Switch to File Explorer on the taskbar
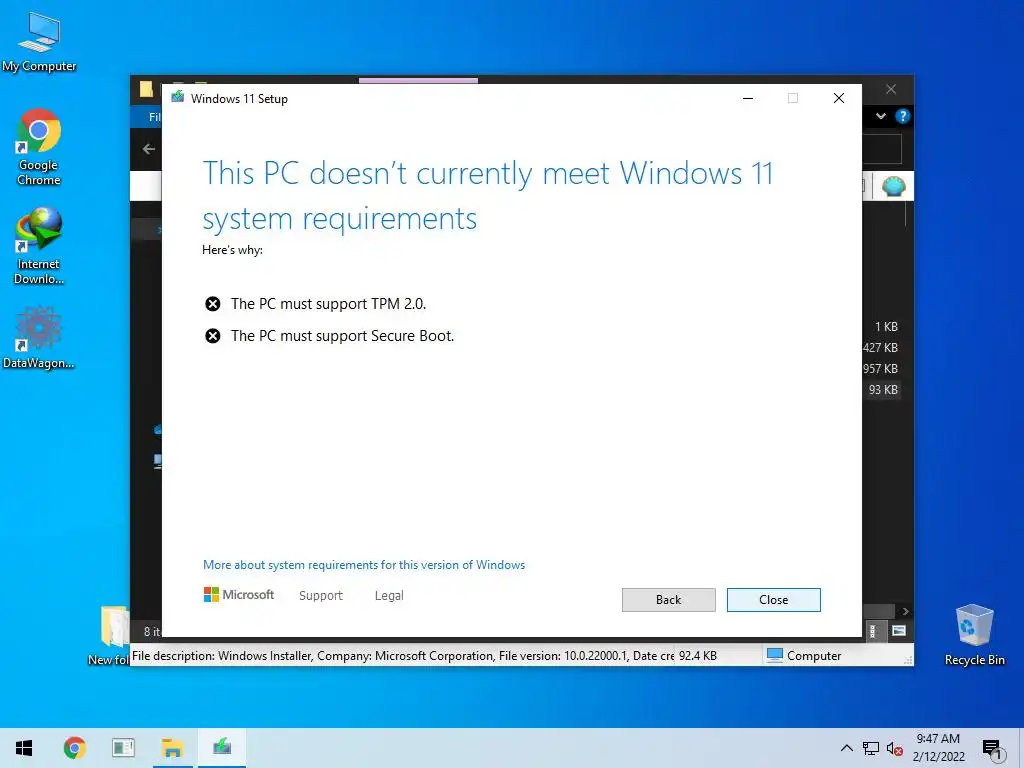The height and width of the screenshot is (768, 1024). [172, 748]
